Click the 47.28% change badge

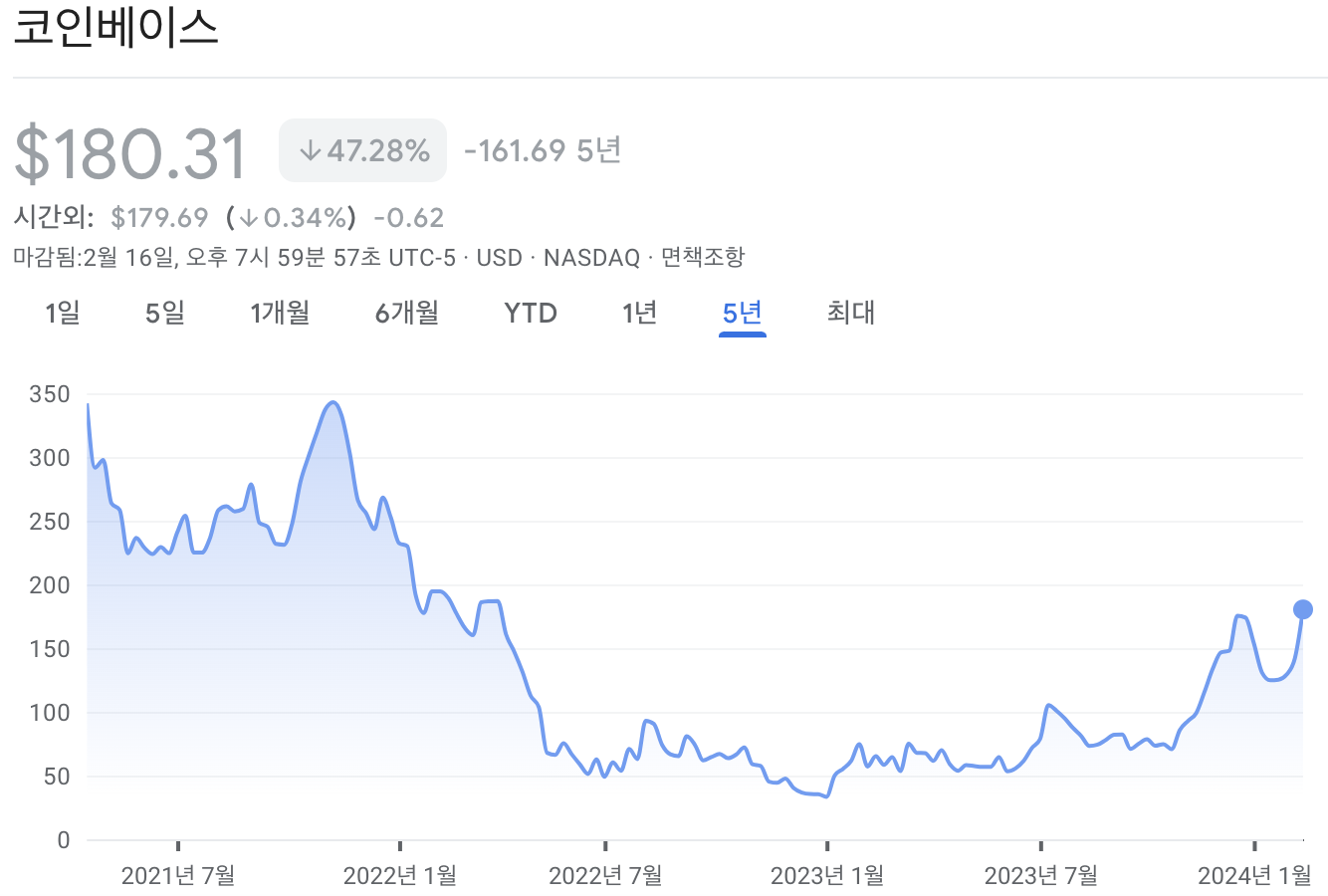point(363,150)
